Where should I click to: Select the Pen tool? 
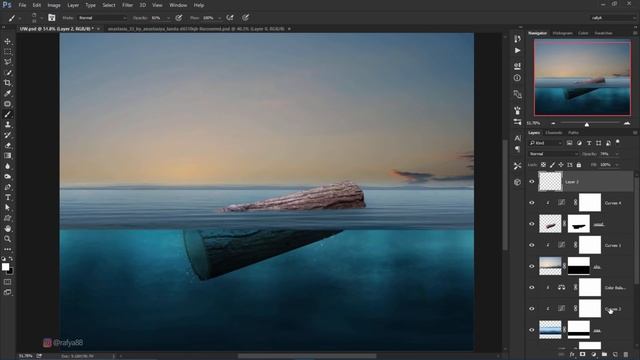click(7, 187)
